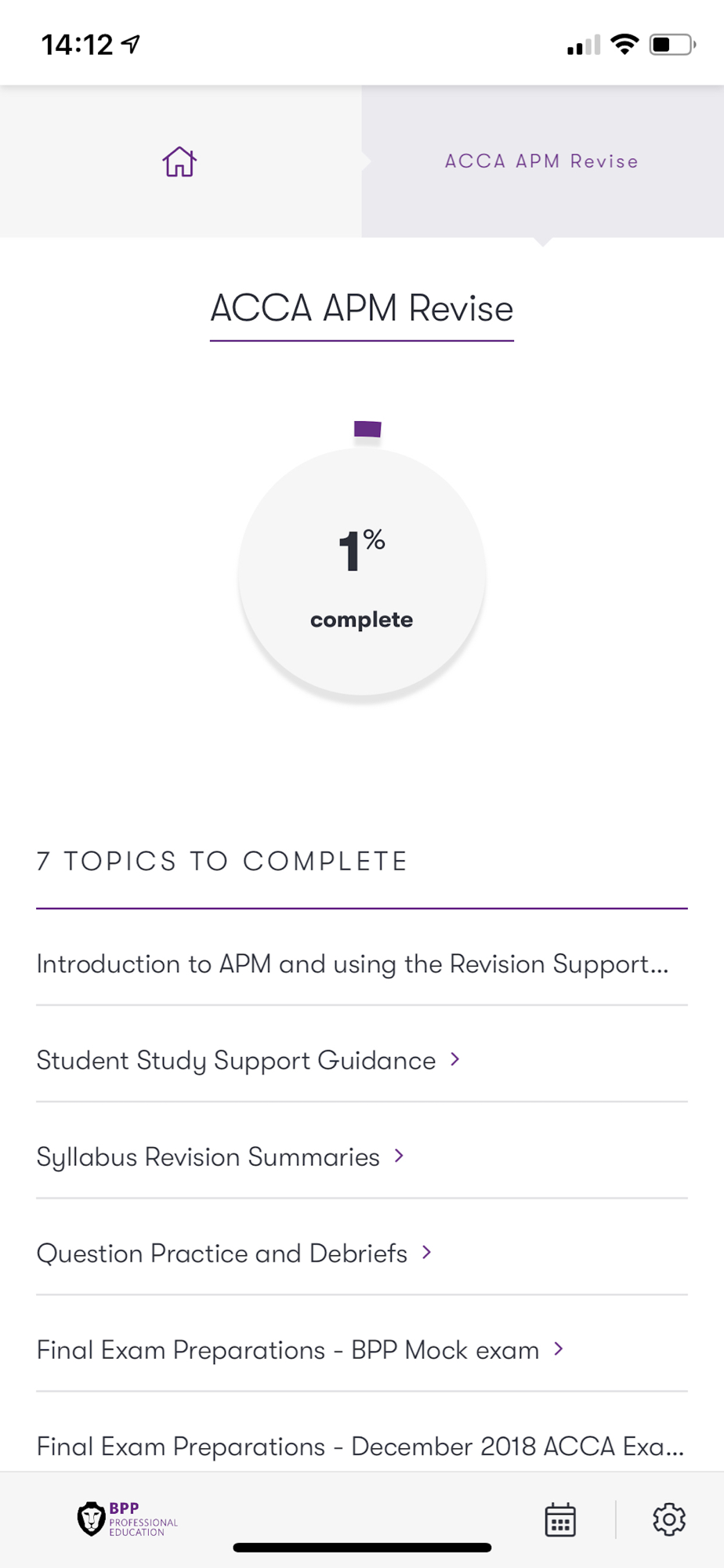Viewport: 724px width, 1568px height.
Task: Tap the 1% complete progress circle
Action: pyautogui.click(x=362, y=572)
